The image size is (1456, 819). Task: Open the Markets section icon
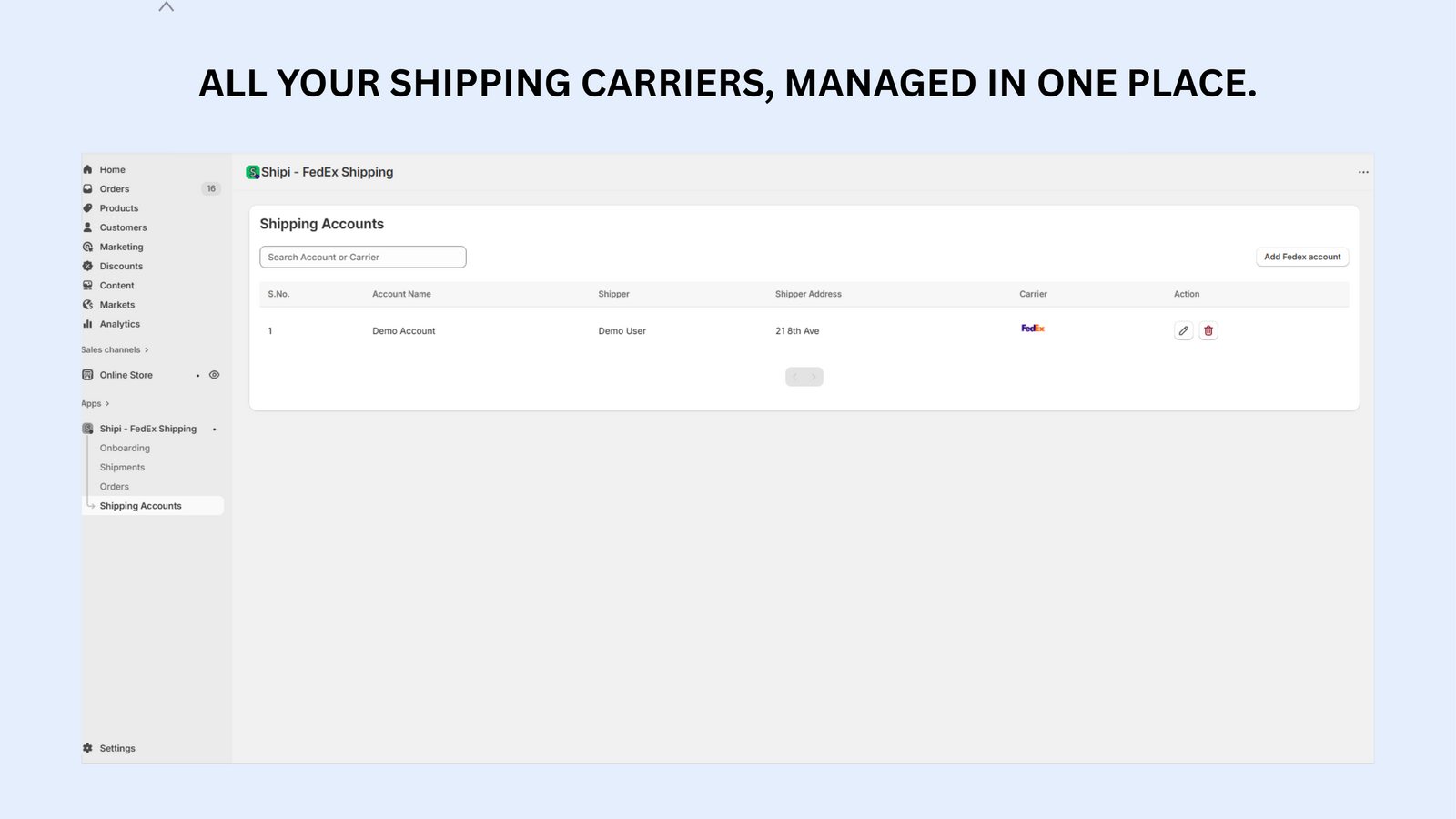pos(87,304)
